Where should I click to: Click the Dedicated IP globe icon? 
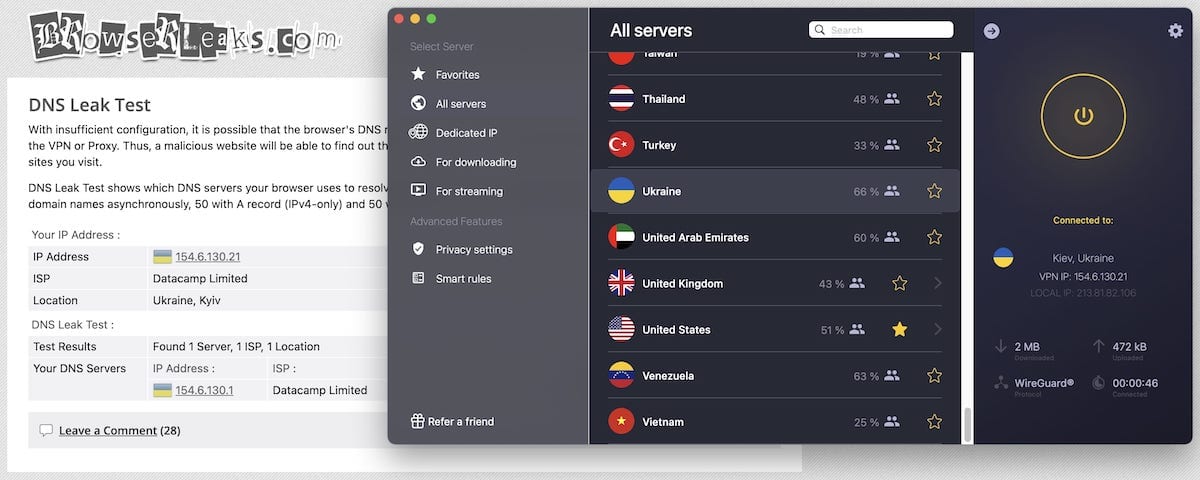pyautogui.click(x=418, y=132)
